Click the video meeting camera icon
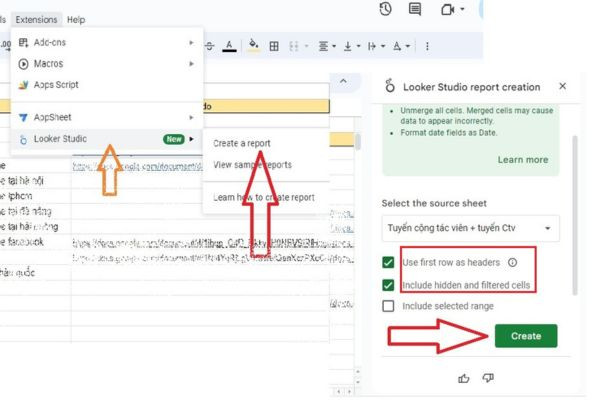 [447, 9]
